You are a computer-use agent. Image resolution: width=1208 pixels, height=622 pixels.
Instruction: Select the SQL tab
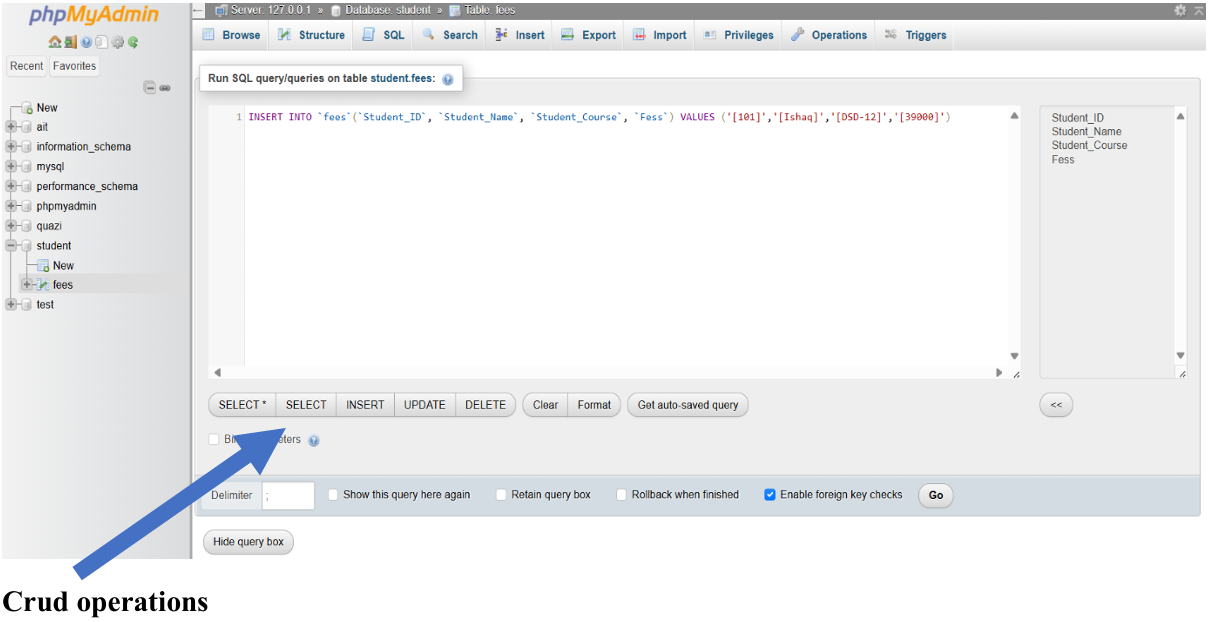pos(383,35)
